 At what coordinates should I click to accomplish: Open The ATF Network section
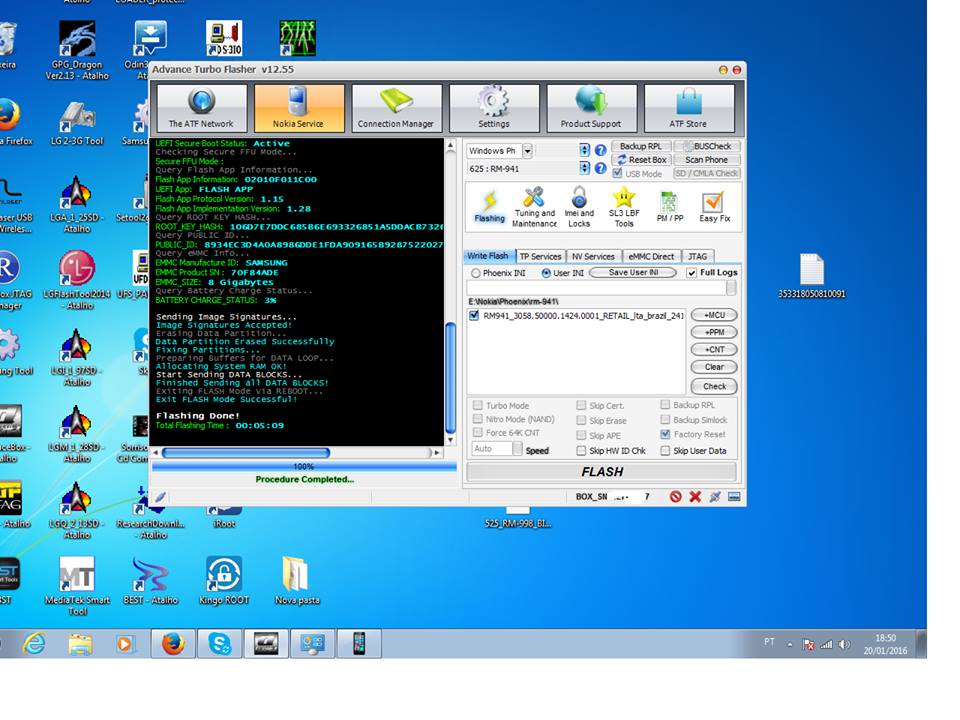pos(201,108)
